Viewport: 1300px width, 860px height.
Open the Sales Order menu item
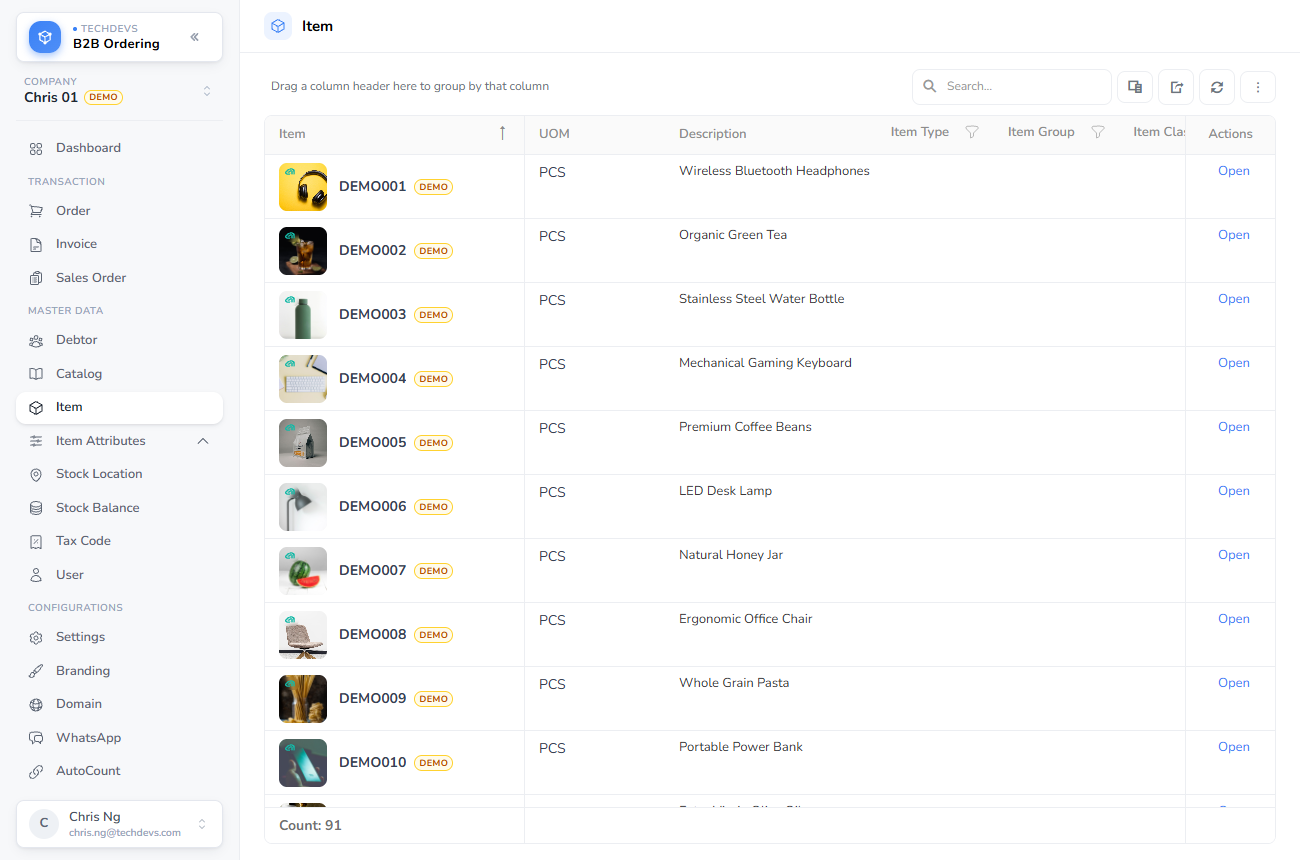coord(119,278)
